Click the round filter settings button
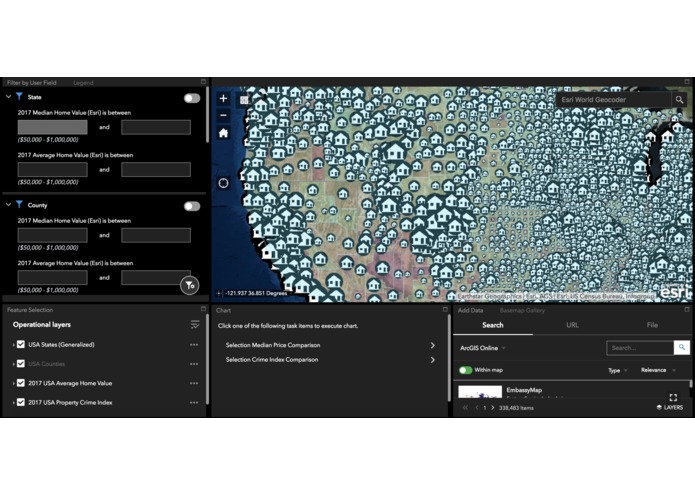Screen dimensions: 695x494 click(190, 285)
